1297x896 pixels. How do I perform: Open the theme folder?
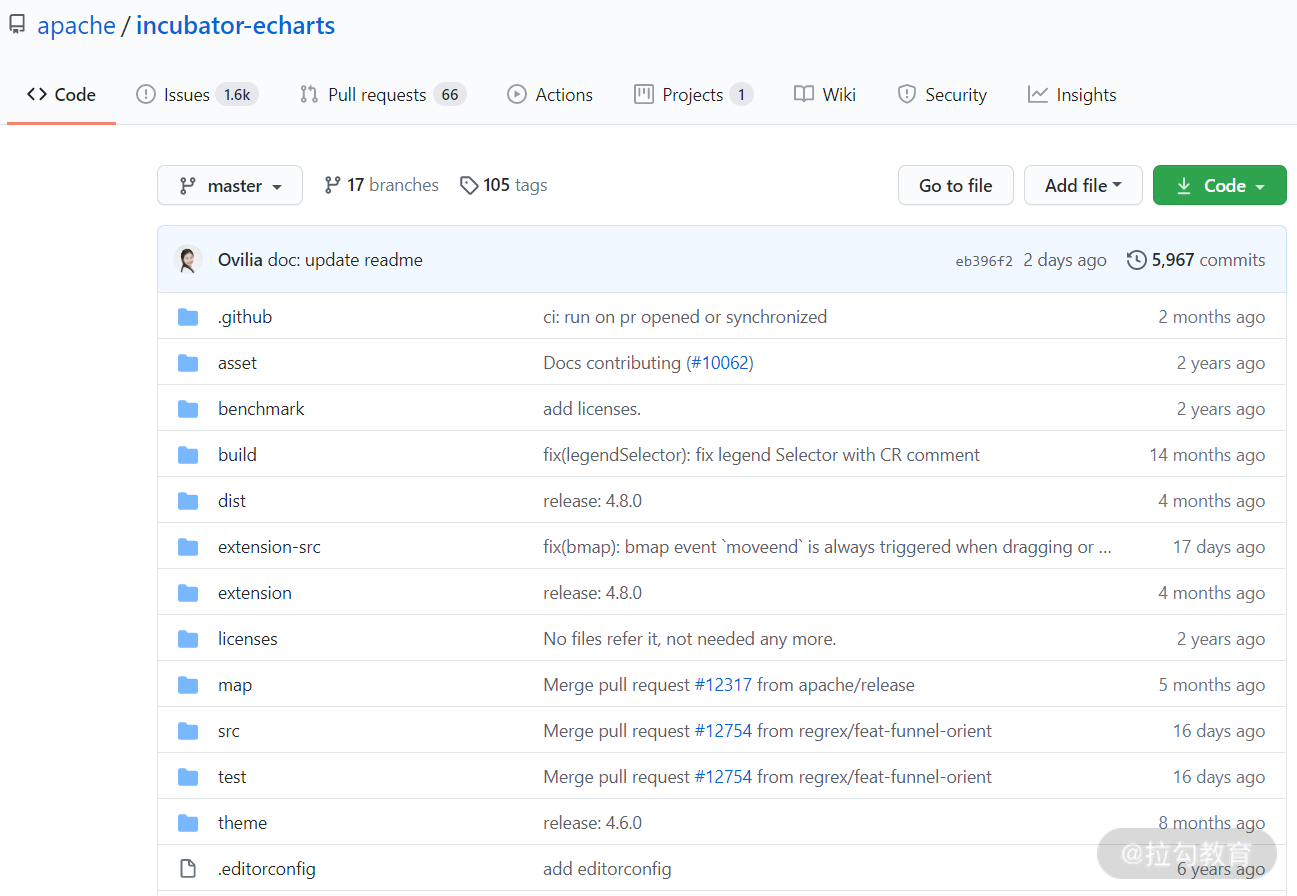(242, 823)
